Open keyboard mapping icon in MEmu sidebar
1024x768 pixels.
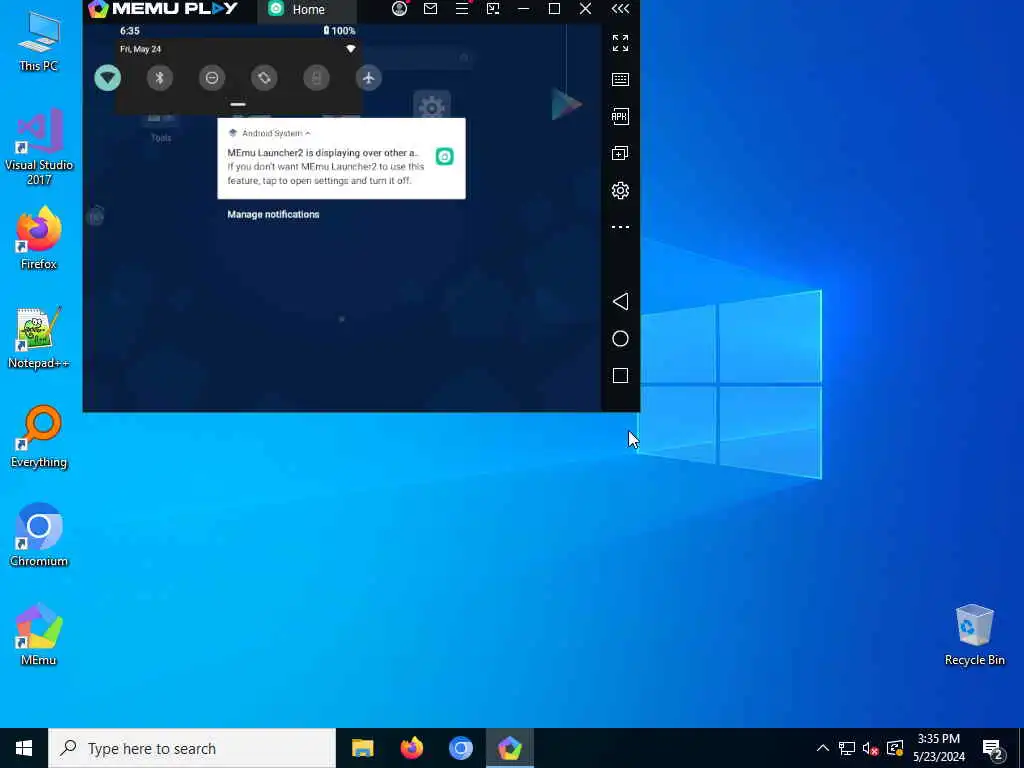tap(620, 80)
